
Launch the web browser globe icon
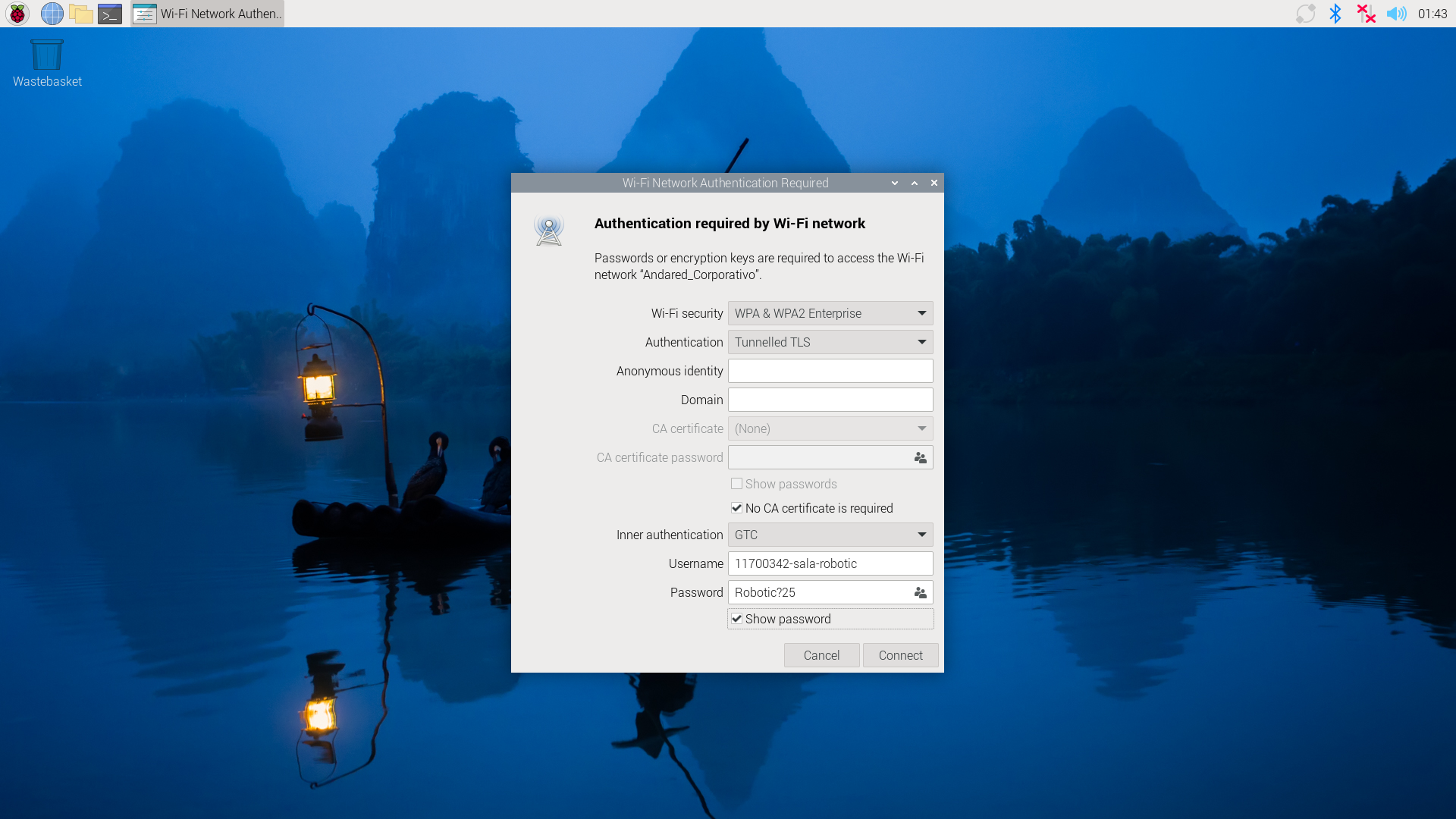pyautogui.click(x=52, y=14)
